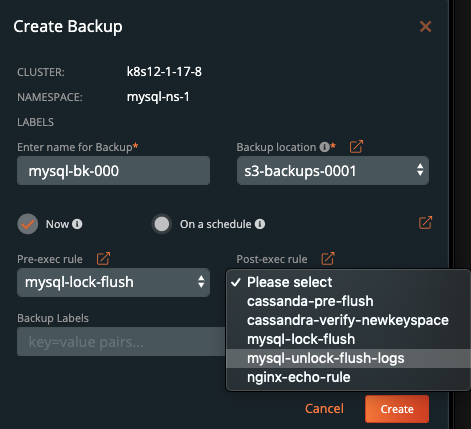Click info icon next to Now
The width and height of the screenshot is (471, 429).
coord(77,224)
